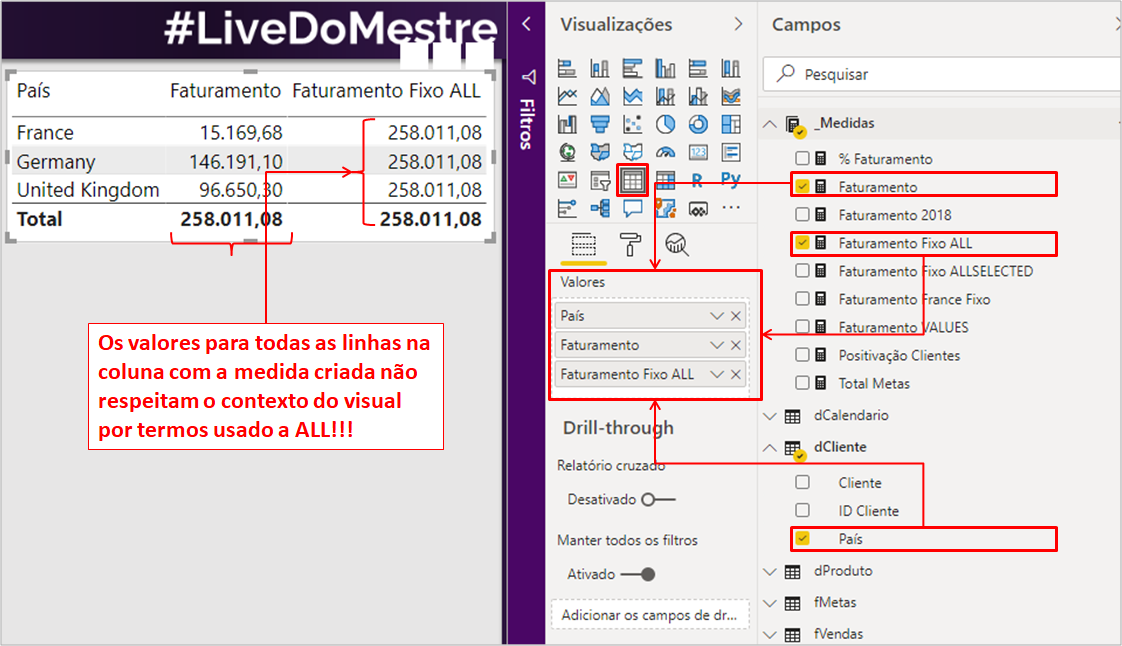Click Adicionar os campos de drill-through
Image resolution: width=1122 pixels, height=646 pixels.
(x=650, y=614)
